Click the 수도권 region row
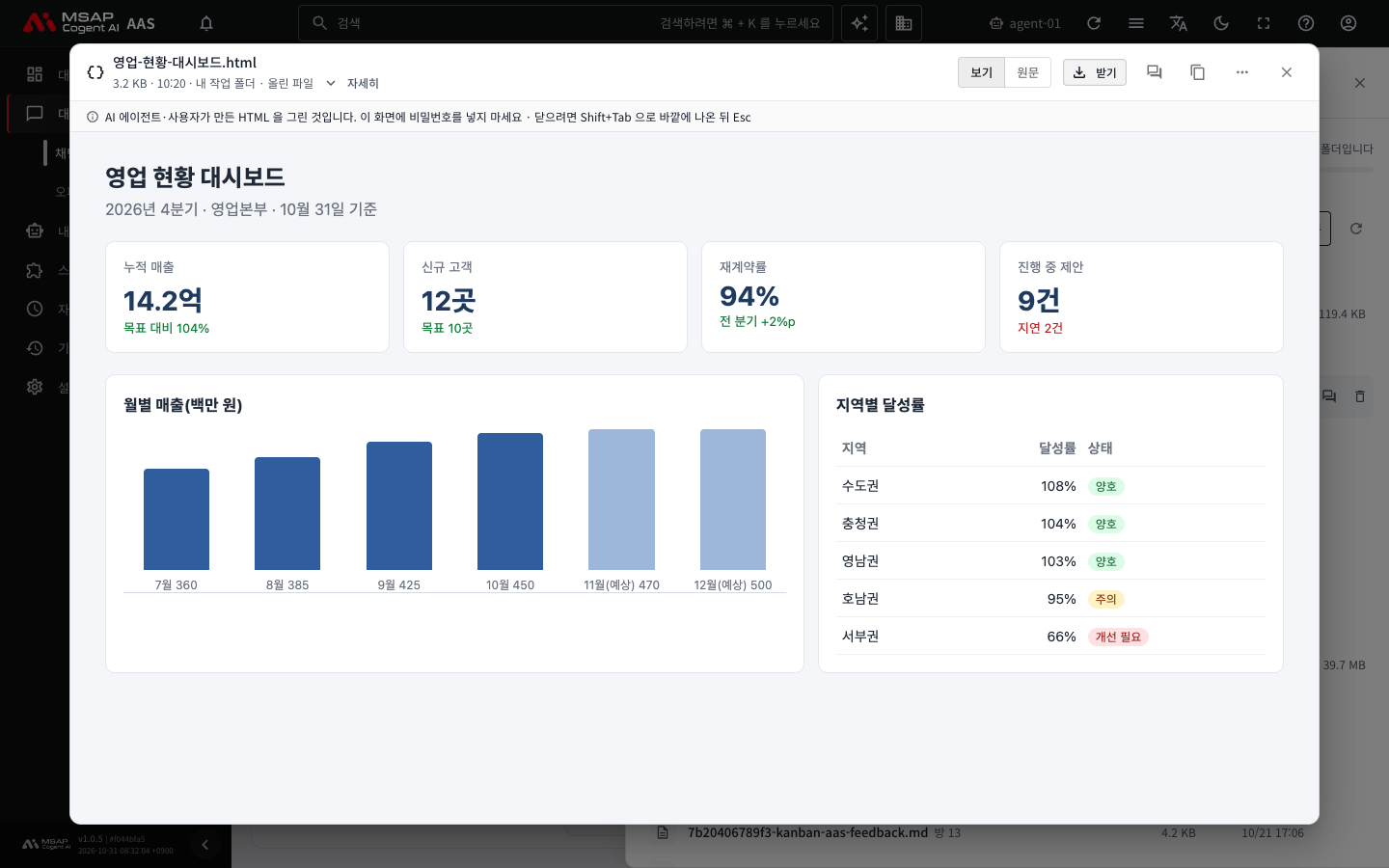The image size is (1389, 868). click(x=1050, y=486)
